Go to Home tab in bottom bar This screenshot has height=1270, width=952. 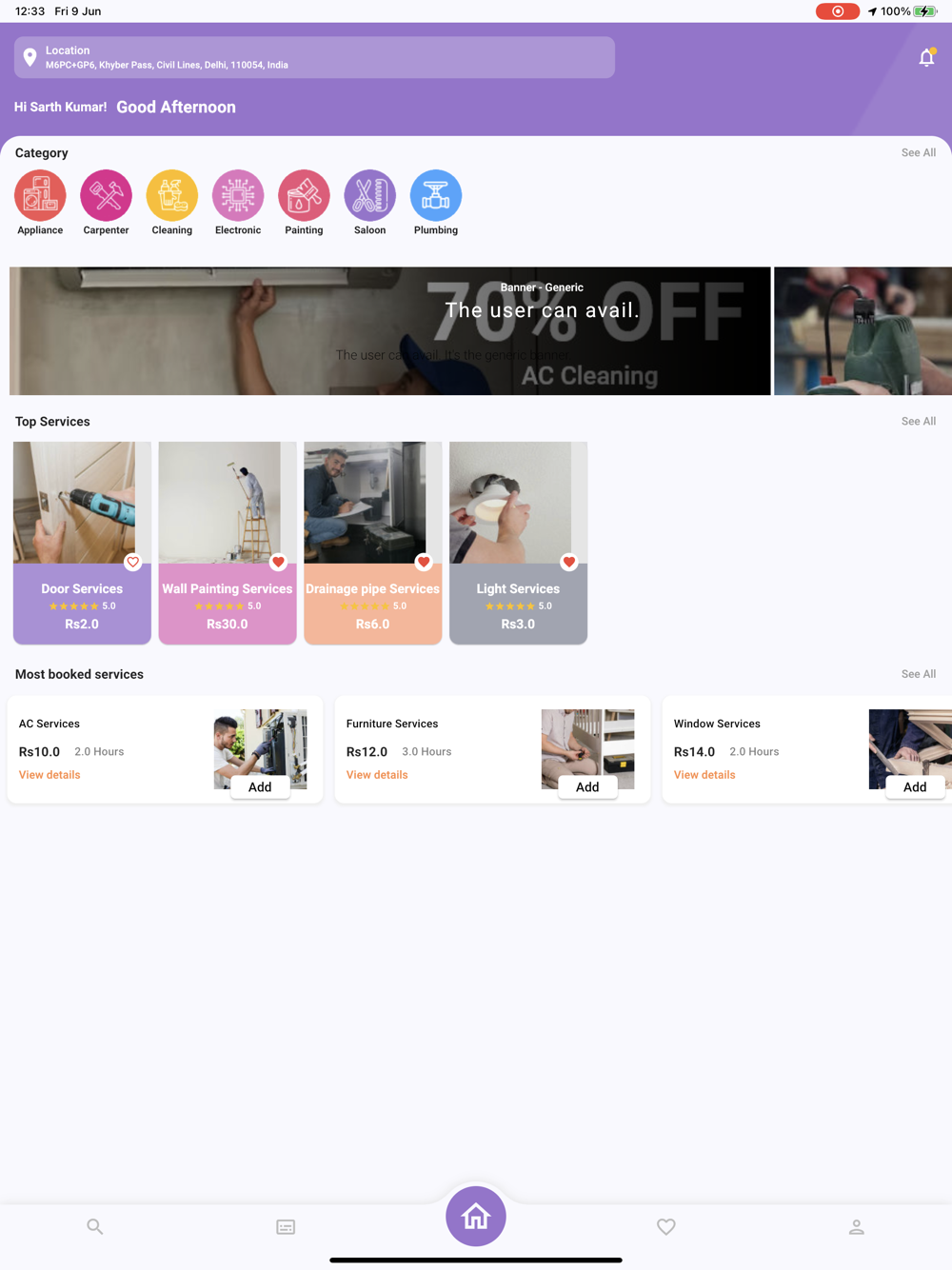click(x=476, y=1216)
